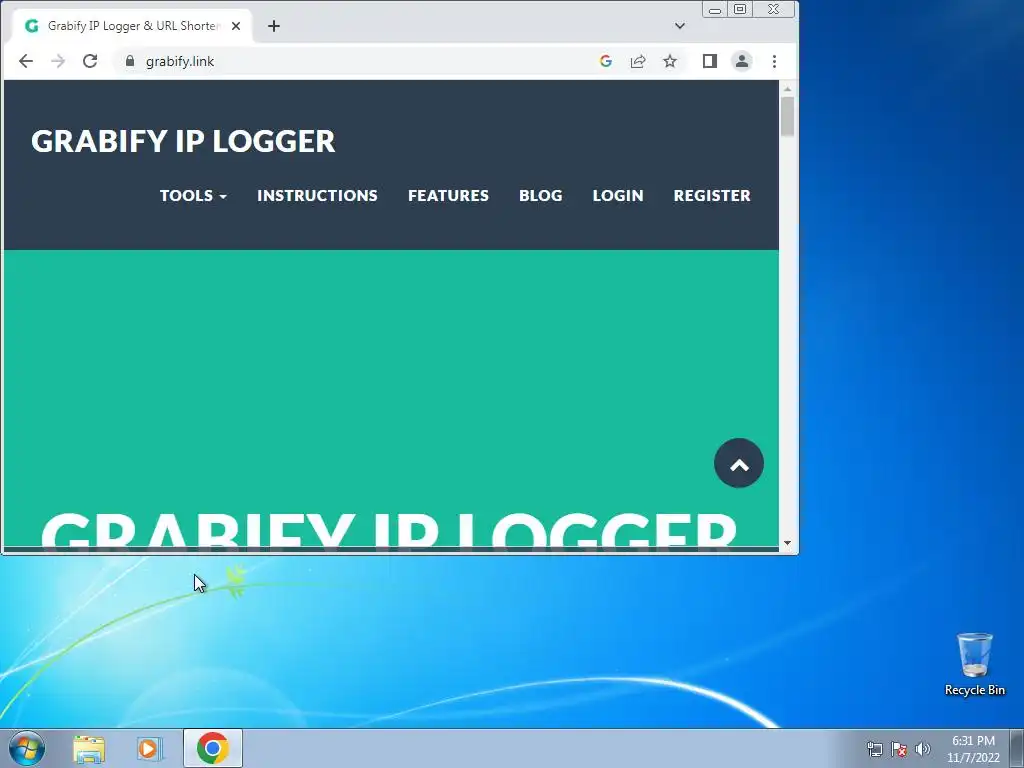The height and width of the screenshot is (768, 1024).
Task: Launch Windows Media Player from taskbar
Action: tap(149, 748)
